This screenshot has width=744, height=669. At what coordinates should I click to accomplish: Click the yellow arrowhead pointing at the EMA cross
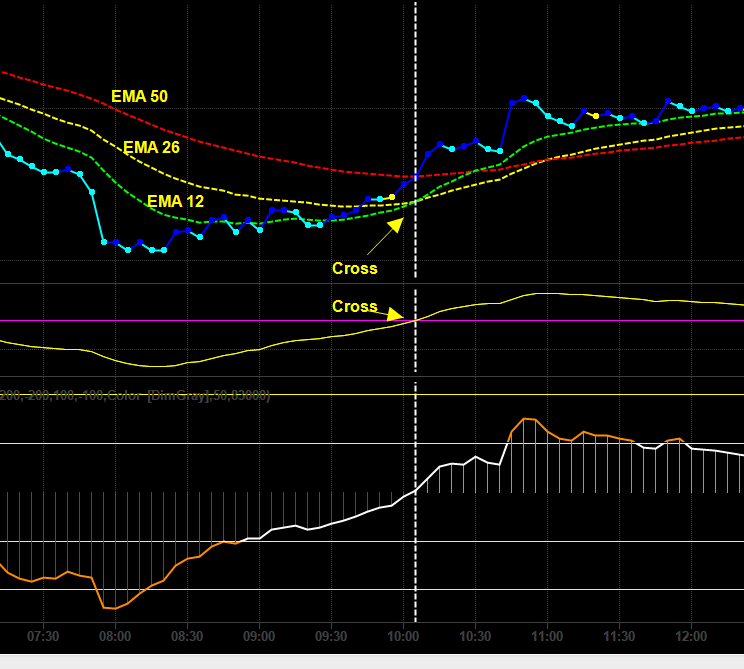tap(396, 225)
